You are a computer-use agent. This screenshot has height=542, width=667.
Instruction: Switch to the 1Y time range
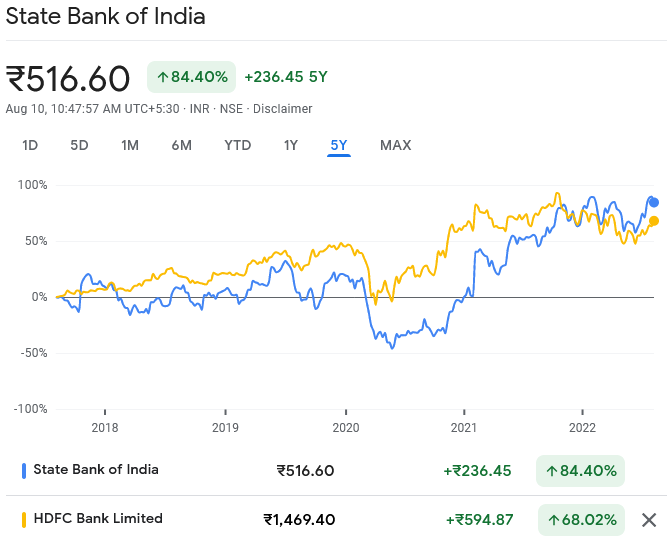point(290,145)
